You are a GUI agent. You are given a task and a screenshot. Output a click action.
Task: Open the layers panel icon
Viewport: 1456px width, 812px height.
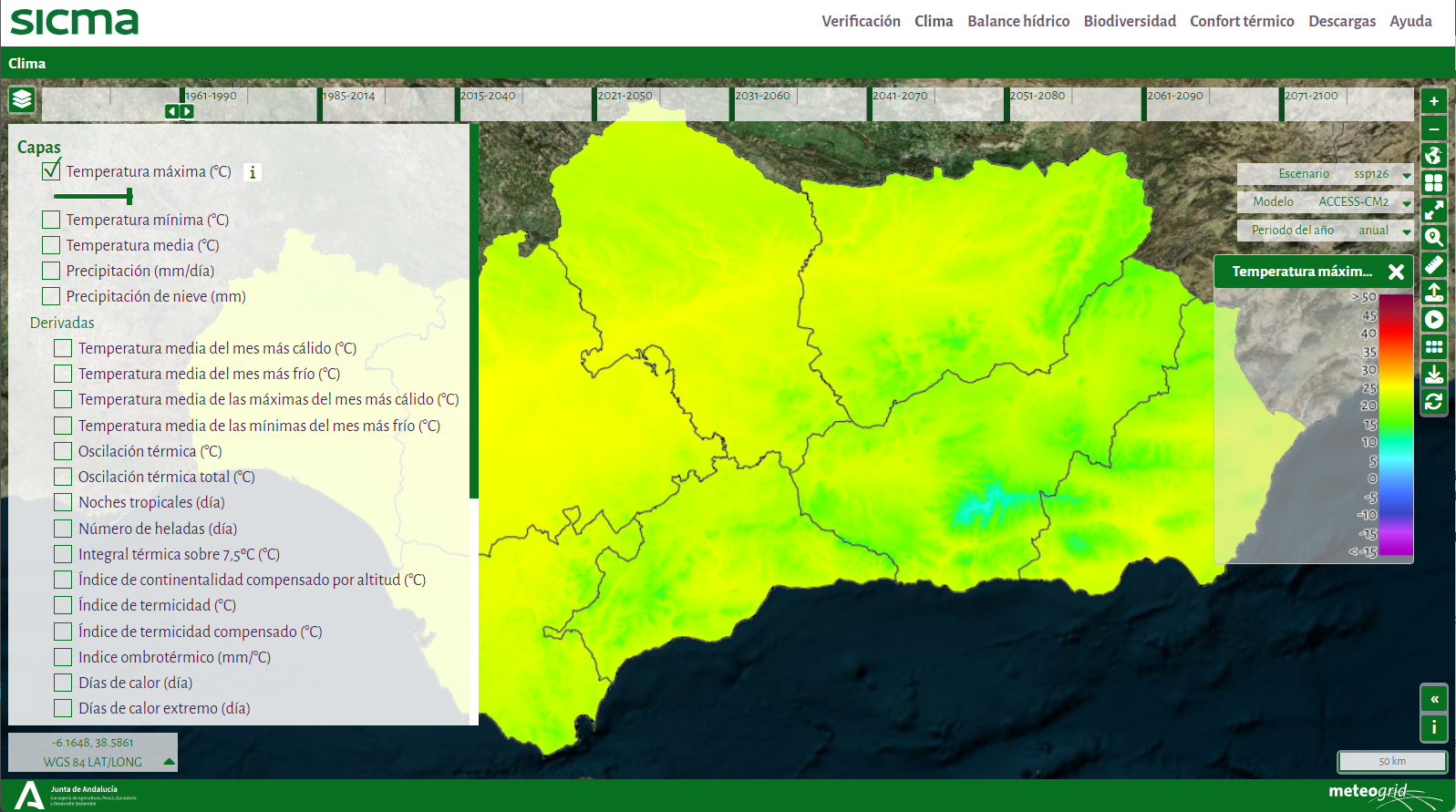(22, 99)
